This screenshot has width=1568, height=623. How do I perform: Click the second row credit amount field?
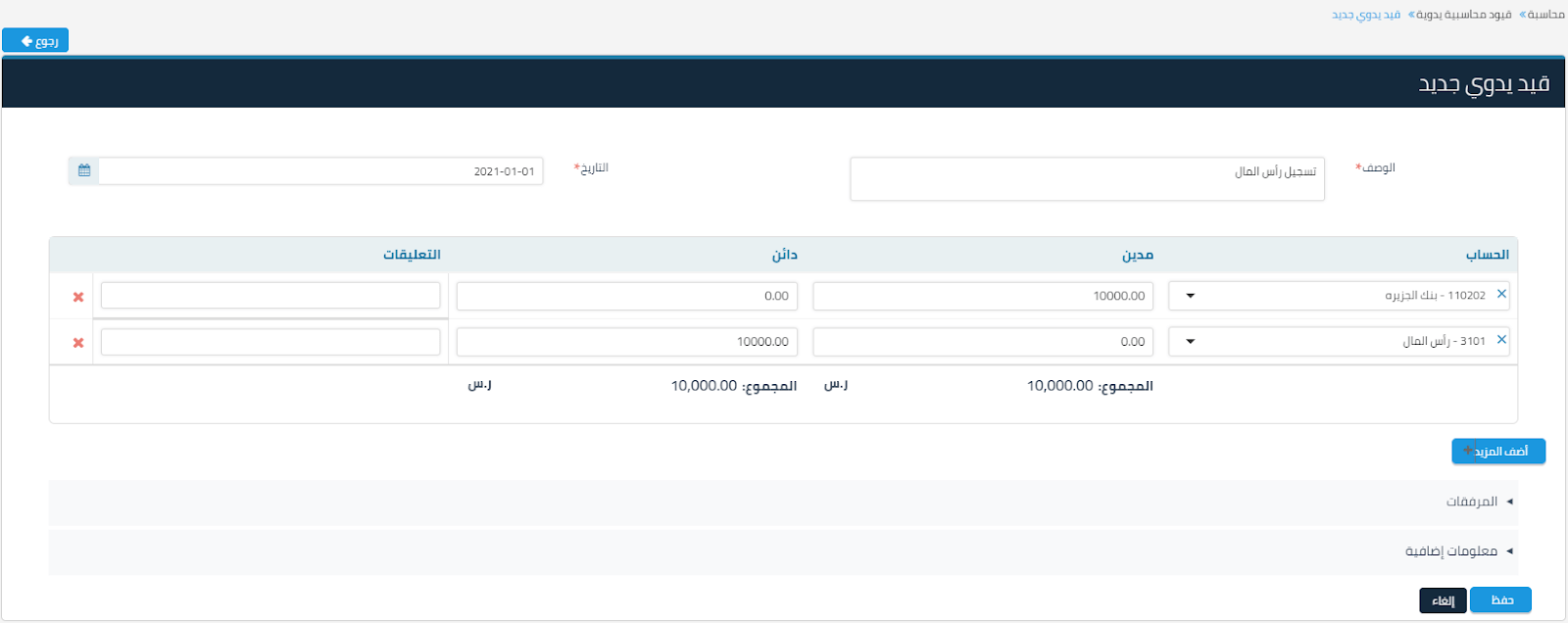(626, 342)
